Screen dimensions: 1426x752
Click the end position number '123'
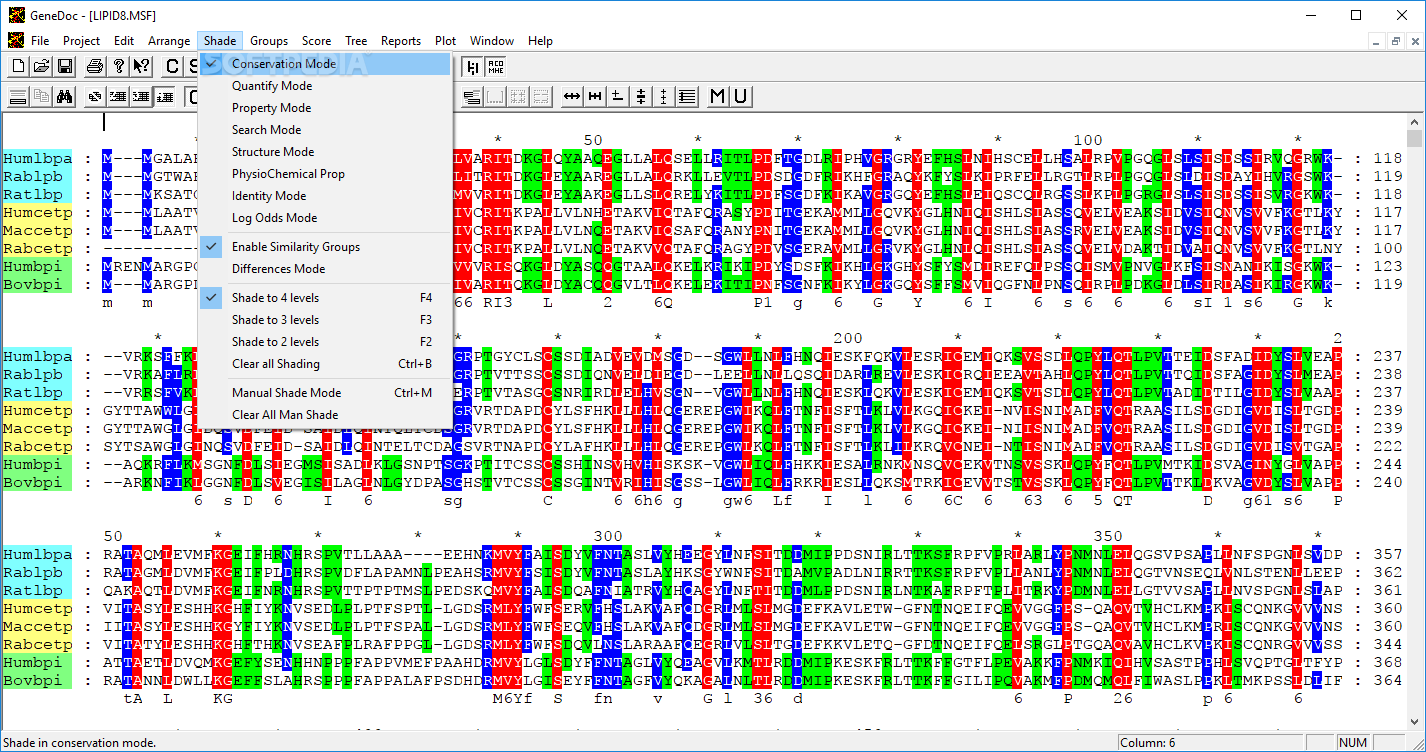pos(1388,267)
